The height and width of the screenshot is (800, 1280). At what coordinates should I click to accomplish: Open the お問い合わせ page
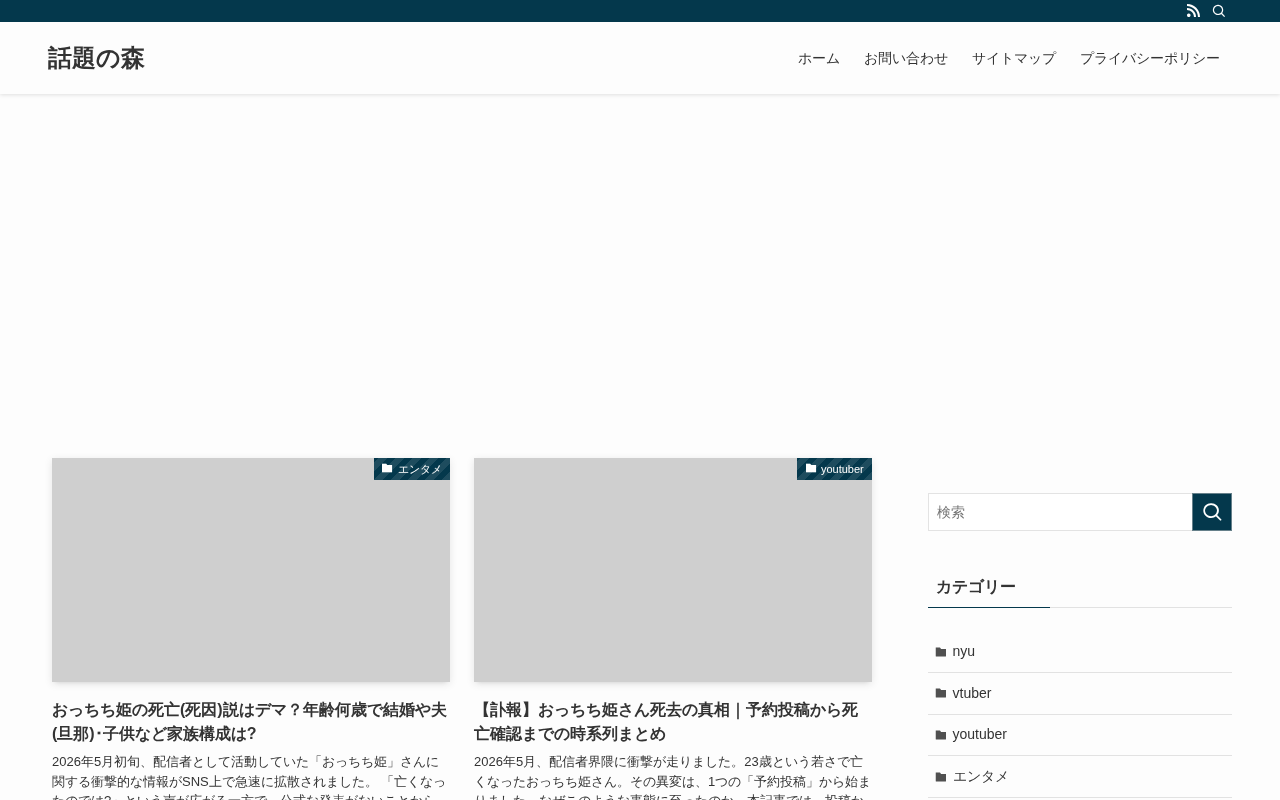pyautogui.click(x=906, y=58)
